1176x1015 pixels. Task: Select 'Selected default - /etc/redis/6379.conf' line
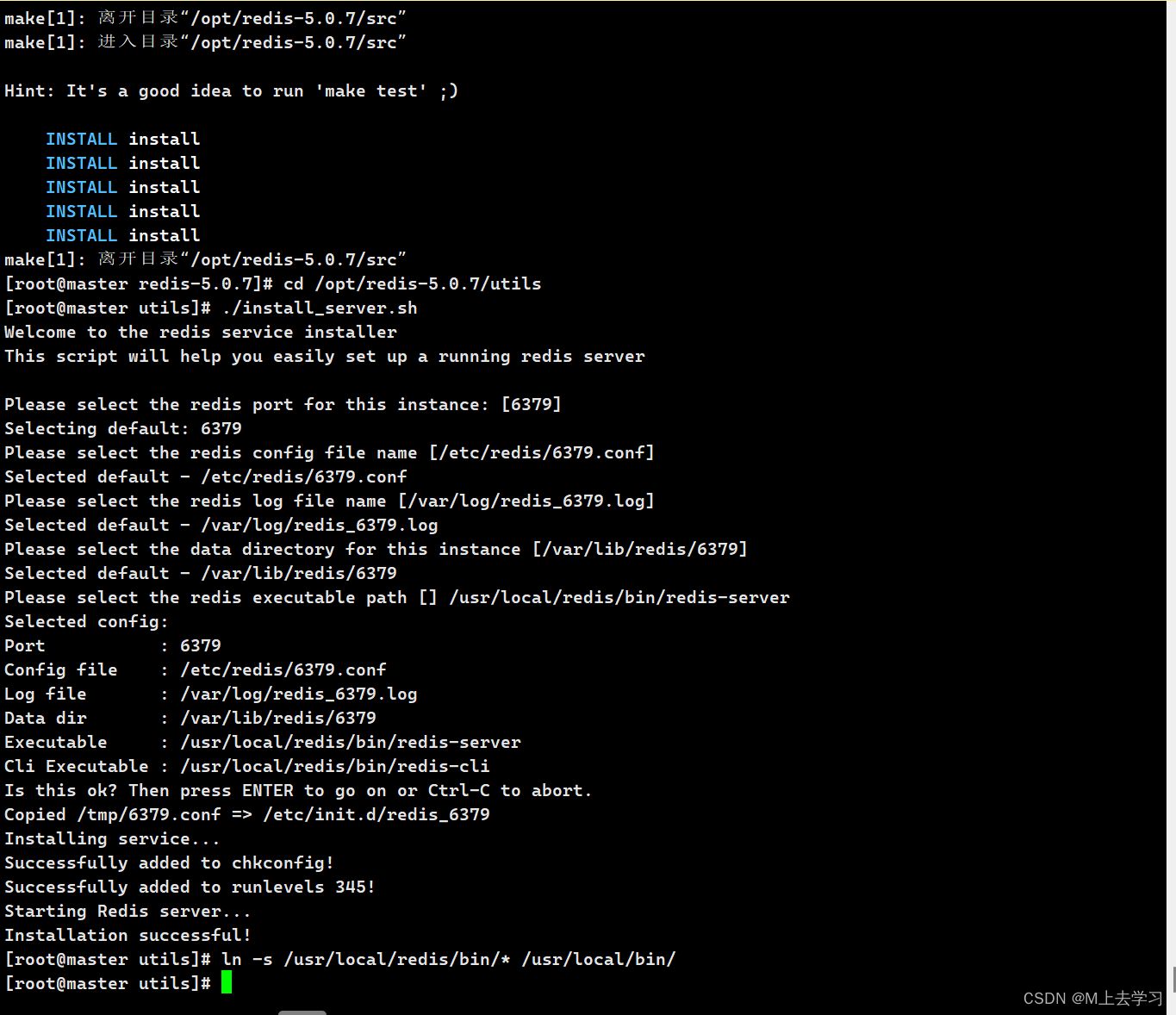[x=206, y=476]
